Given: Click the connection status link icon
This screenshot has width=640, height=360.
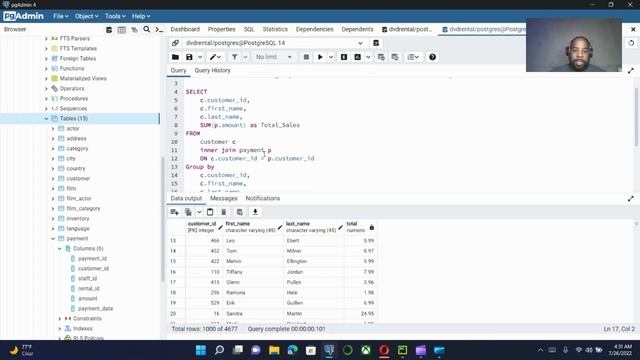Looking at the screenshot, I should click(x=176, y=43).
